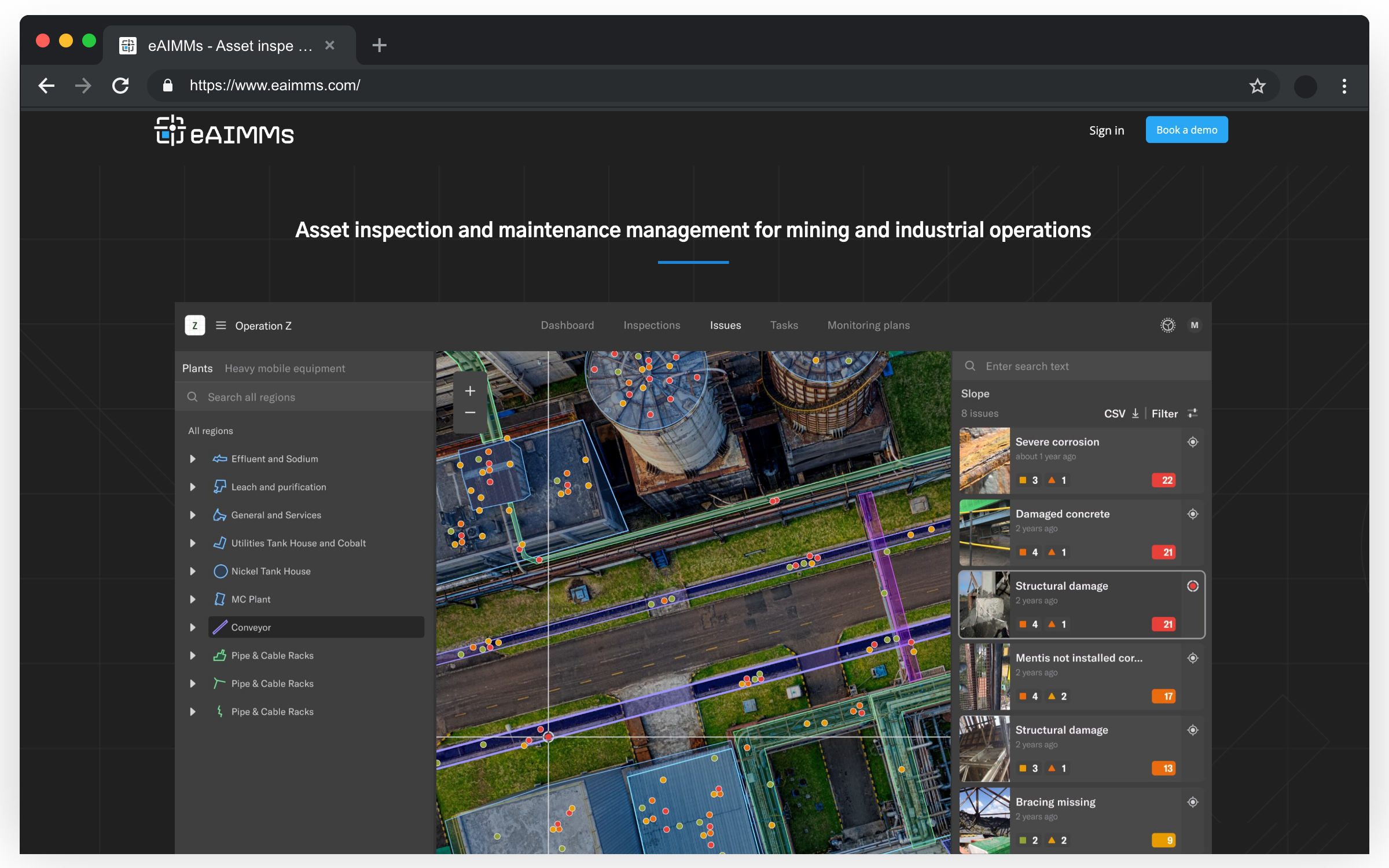
Task: Click the Book a demo button
Action: 1186,130
